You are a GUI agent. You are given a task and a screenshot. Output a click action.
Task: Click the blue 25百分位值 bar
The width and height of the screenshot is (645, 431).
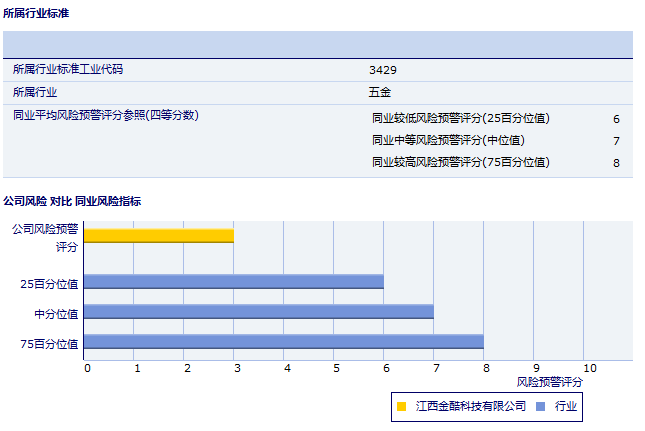click(233, 282)
